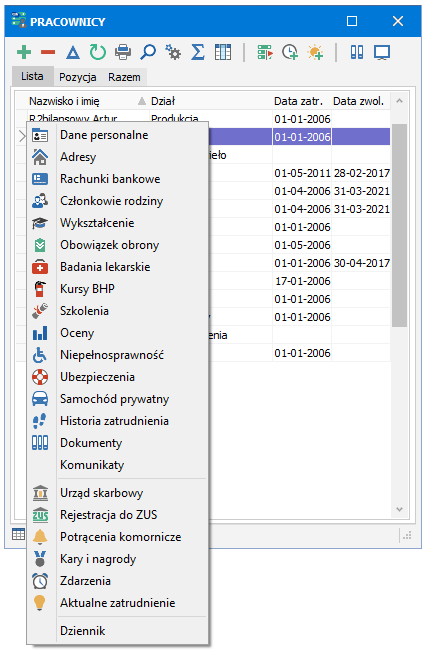427x650 pixels.
Task: Click the blue triangle edit icon
Action: point(73,53)
